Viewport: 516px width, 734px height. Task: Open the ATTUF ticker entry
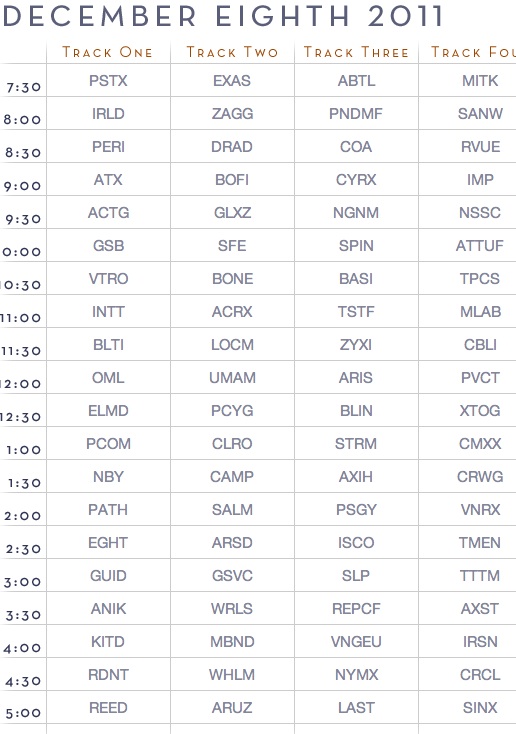coord(480,246)
